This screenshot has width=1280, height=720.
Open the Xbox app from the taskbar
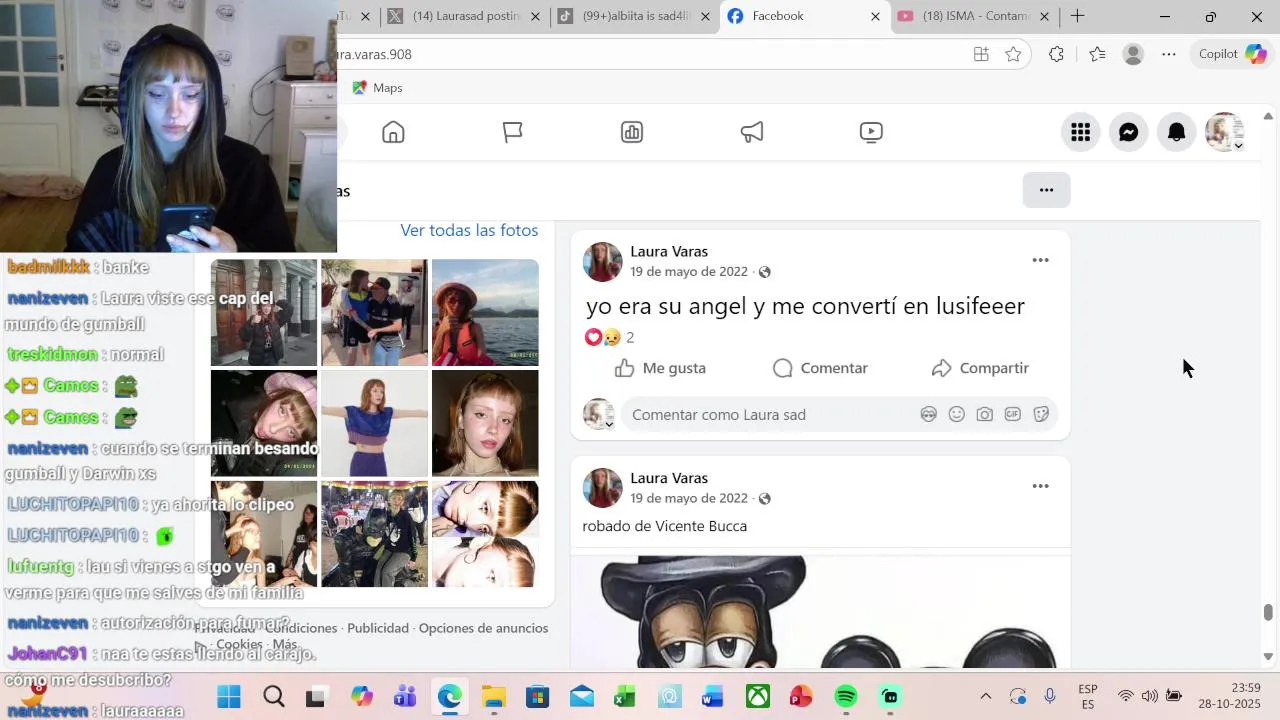coord(758,696)
